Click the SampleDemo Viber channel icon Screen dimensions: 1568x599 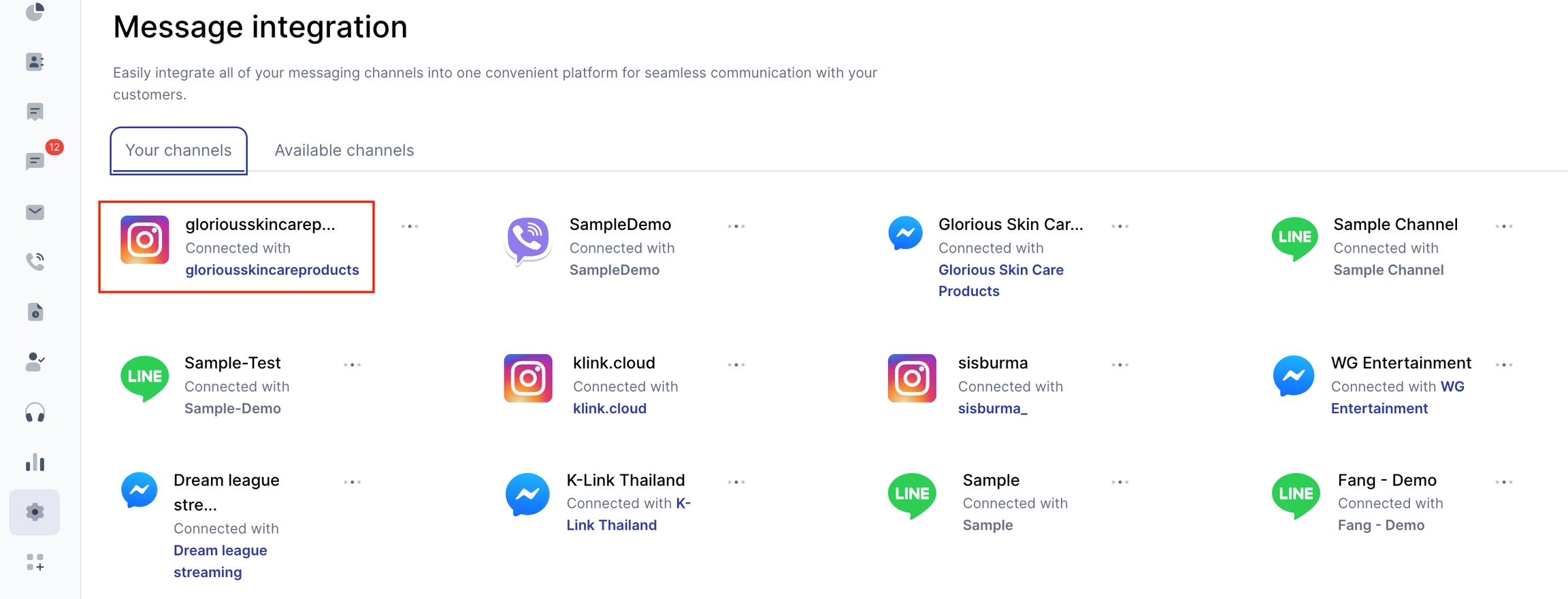click(x=528, y=240)
